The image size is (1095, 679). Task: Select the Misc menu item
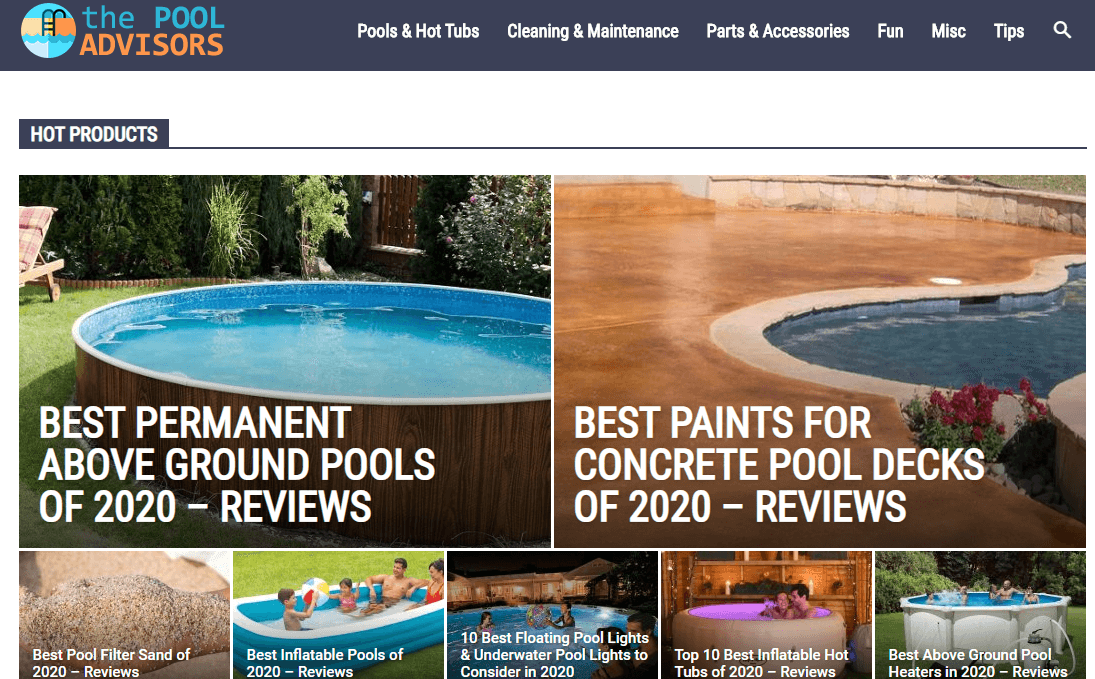[948, 31]
